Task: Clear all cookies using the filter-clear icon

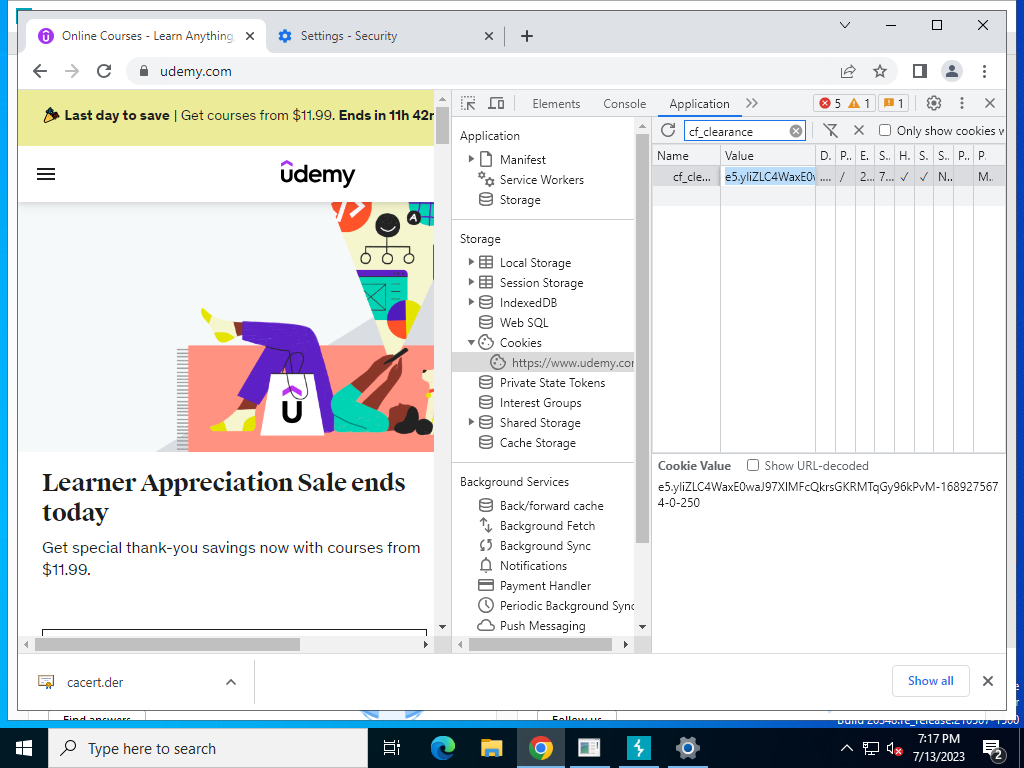Action: pyautogui.click(x=830, y=131)
